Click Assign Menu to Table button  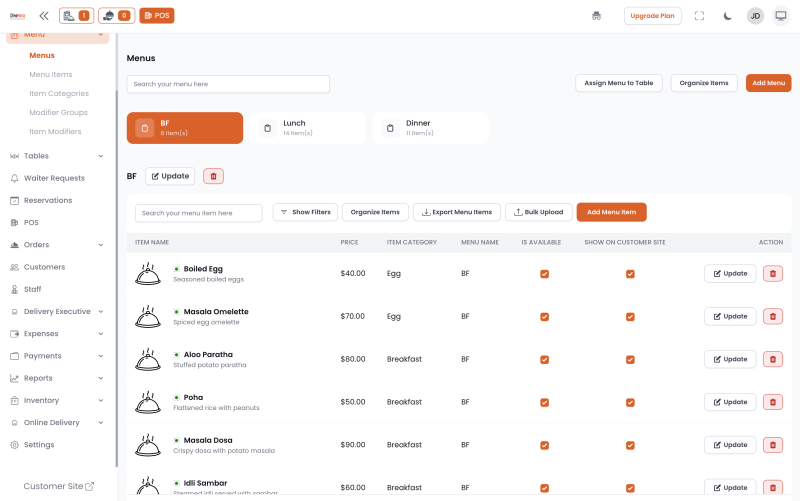618,83
